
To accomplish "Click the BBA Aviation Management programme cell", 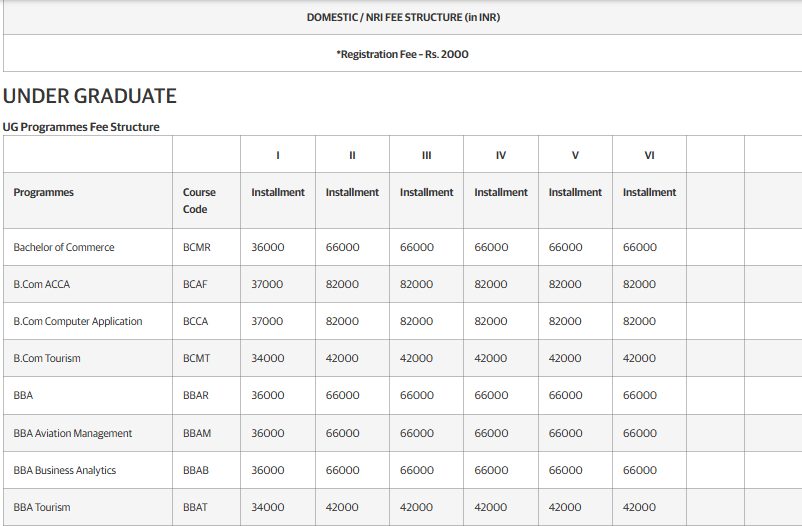I will click(73, 433).
